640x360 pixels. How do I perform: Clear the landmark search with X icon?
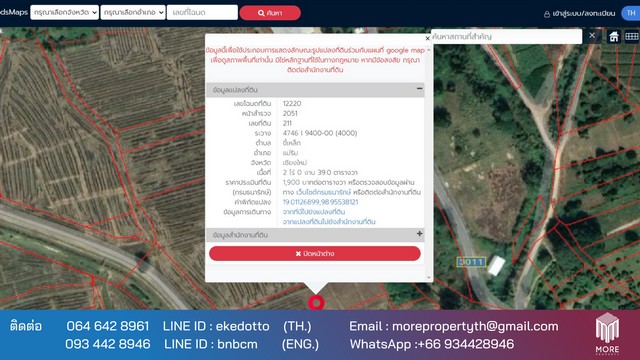coord(592,36)
